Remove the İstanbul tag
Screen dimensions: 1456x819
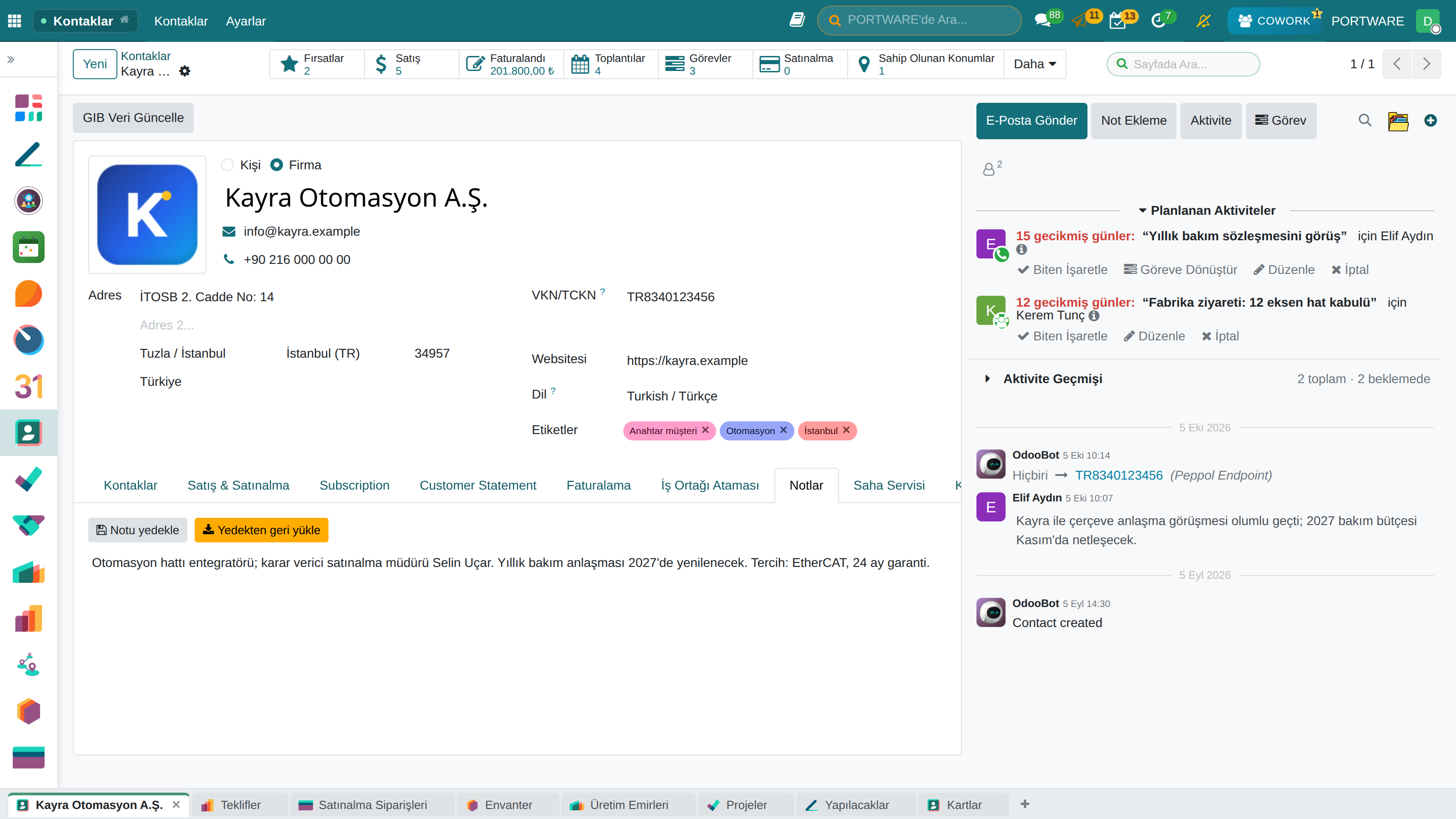click(x=846, y=430)
